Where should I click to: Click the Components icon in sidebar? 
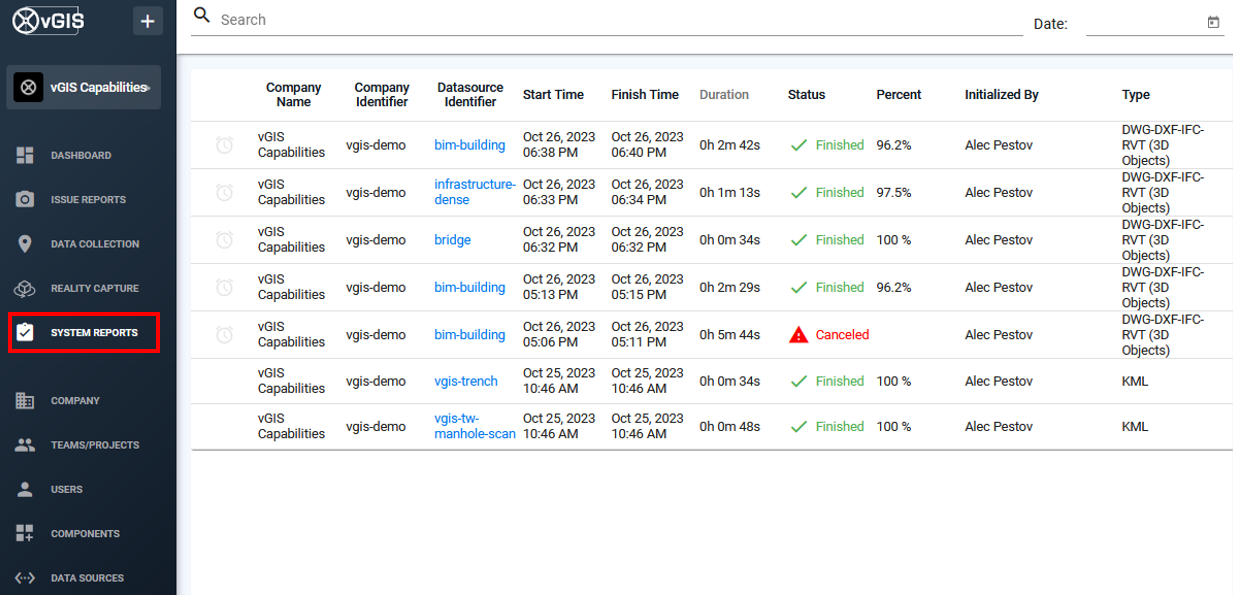[25, 533]
